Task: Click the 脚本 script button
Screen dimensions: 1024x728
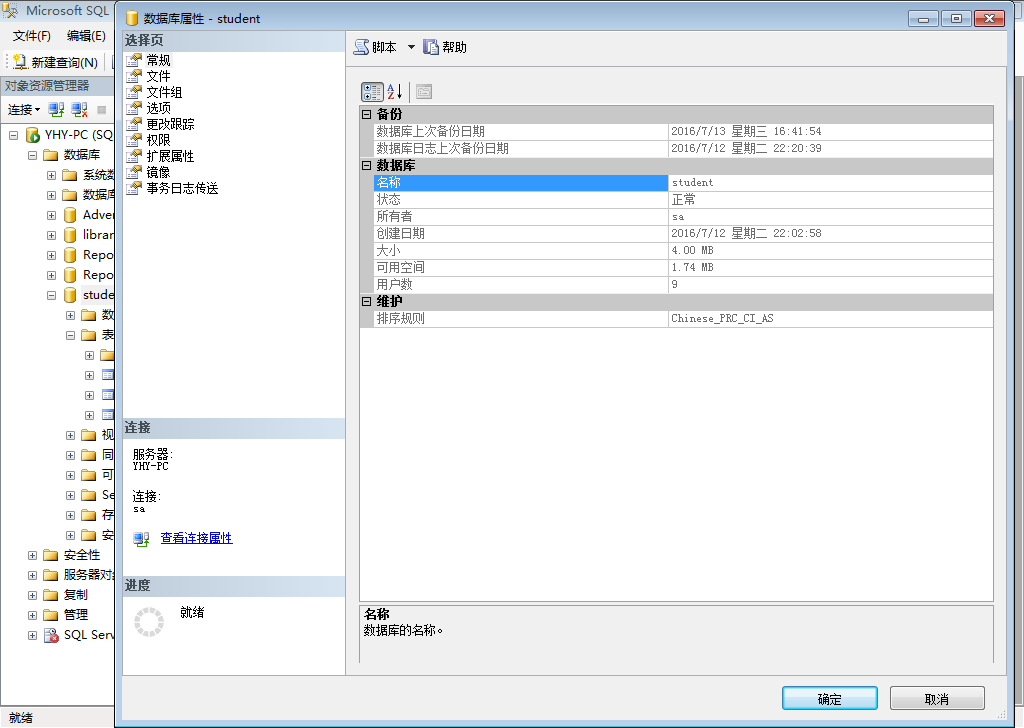Action: [x=376, y=47]
